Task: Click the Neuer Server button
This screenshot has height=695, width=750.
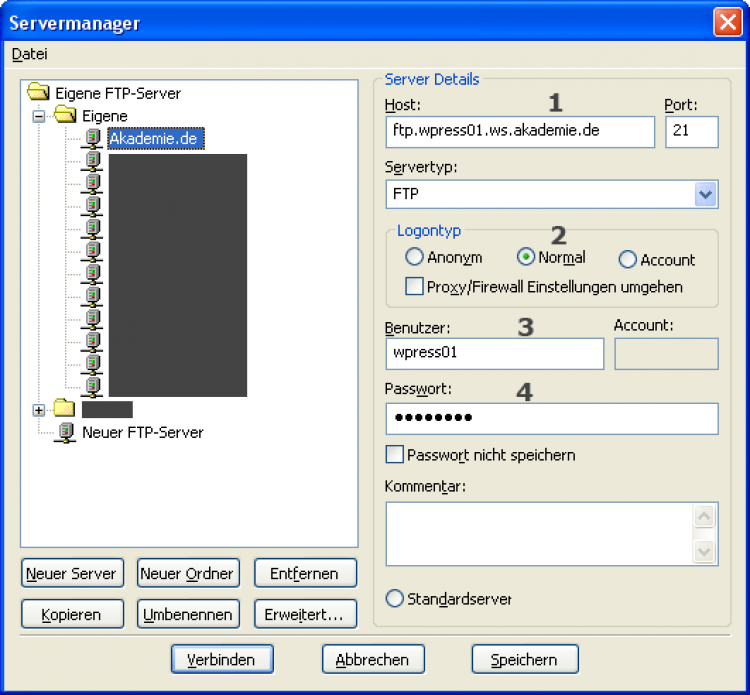Action: [72, 574]
